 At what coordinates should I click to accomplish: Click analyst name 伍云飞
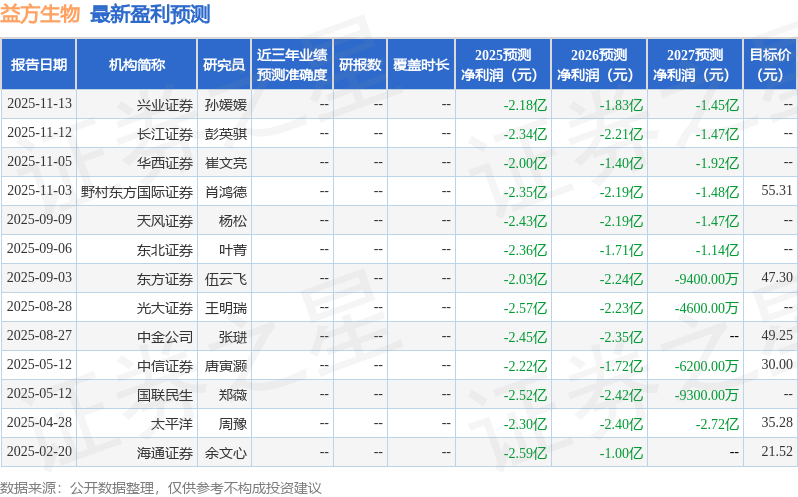[x=225, y=279]
